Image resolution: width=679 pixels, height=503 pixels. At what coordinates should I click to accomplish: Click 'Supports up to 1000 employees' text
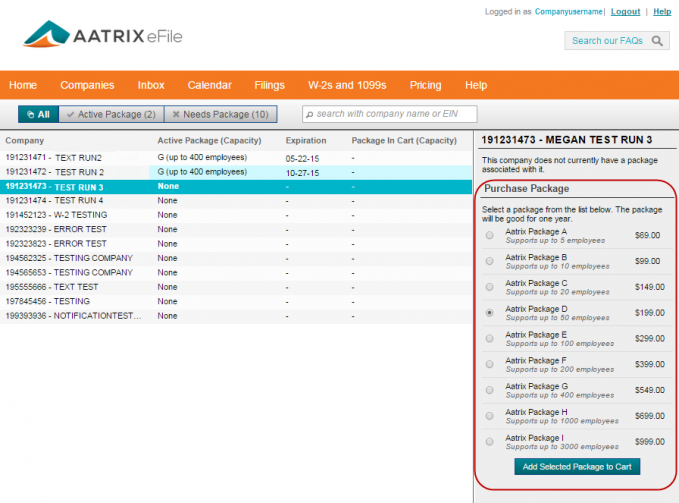pyautogui.click(x=562, y=421)
